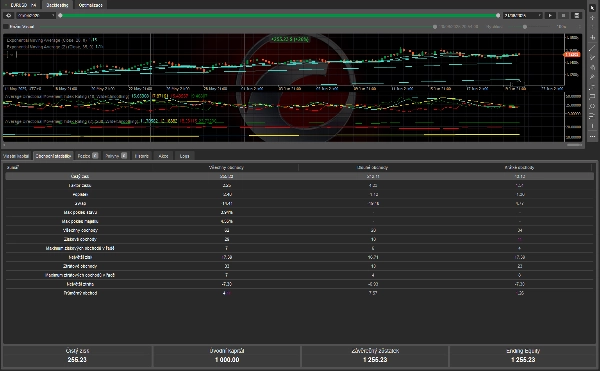Select the pitchfork drawing tool
This screenshot has width=600, height=371.
592,67
